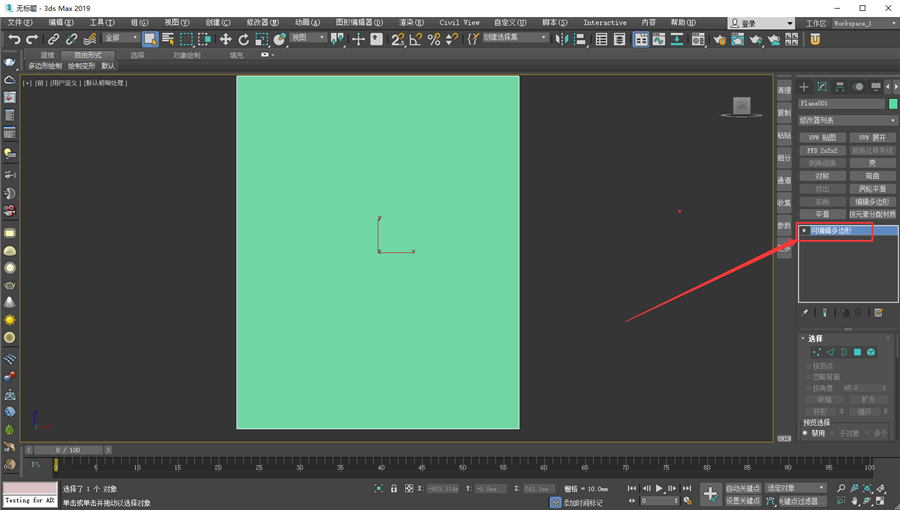
Task: Switch to the 建模 ribbon tab
Action: (x=48, y=55)
